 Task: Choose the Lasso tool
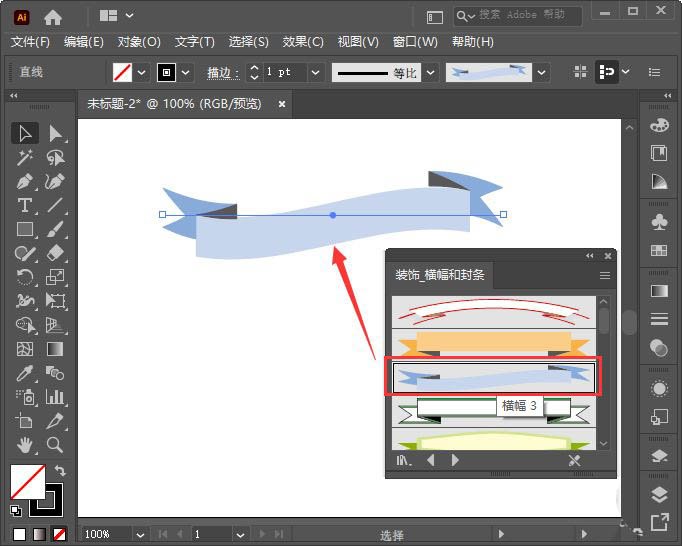click(55, 157)
